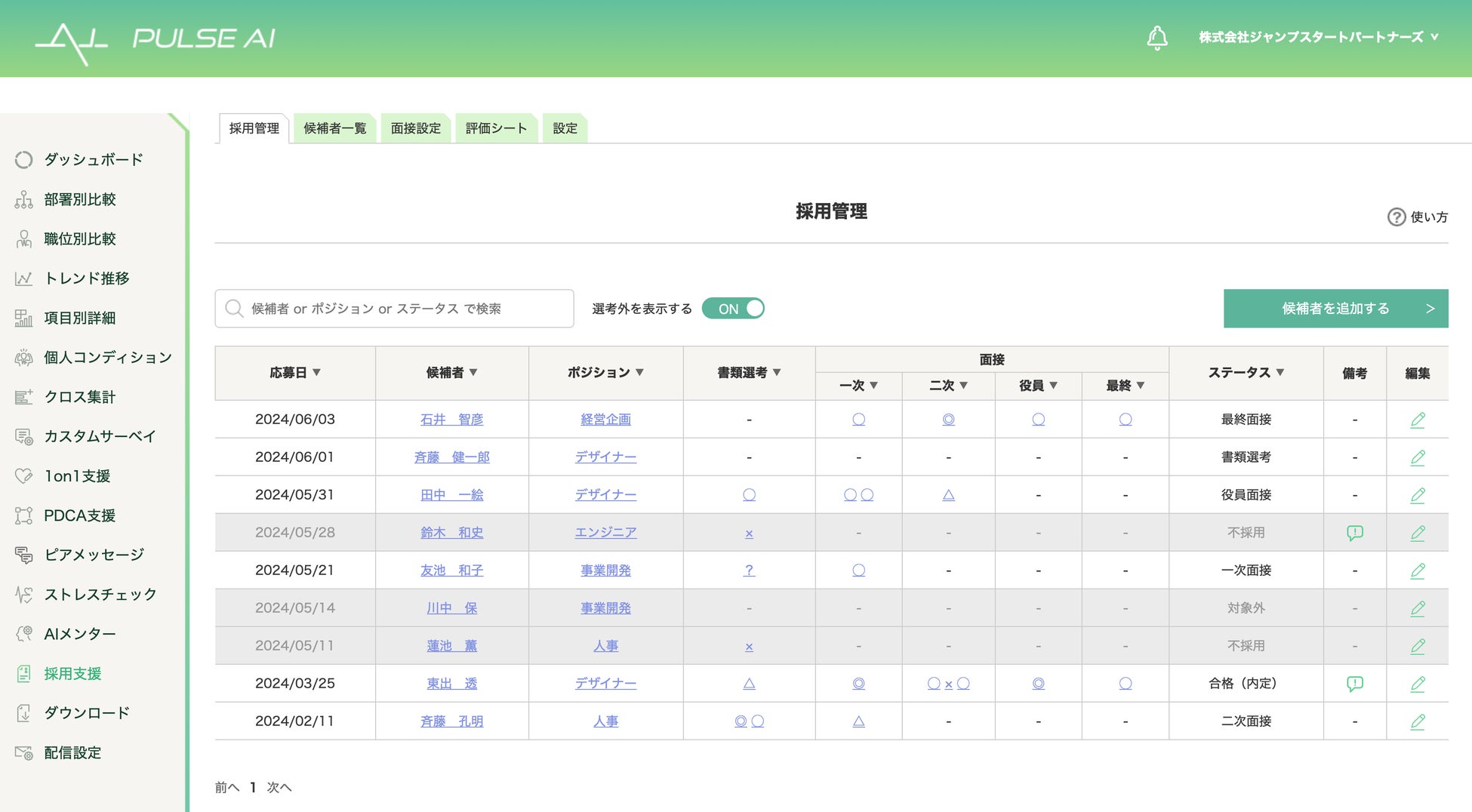Open the 使い方 help icon

tap(1396, 217)
